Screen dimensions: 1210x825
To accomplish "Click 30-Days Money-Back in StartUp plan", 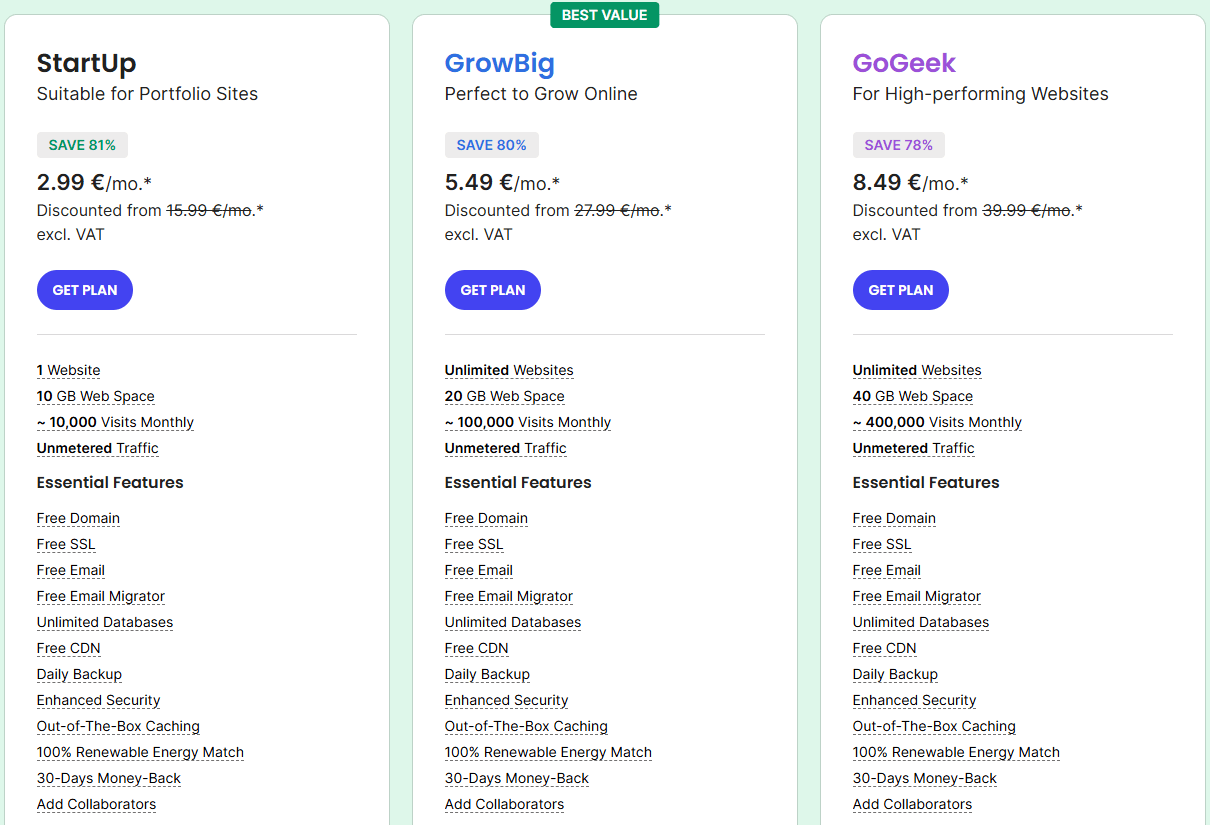I will click(109, 778).
